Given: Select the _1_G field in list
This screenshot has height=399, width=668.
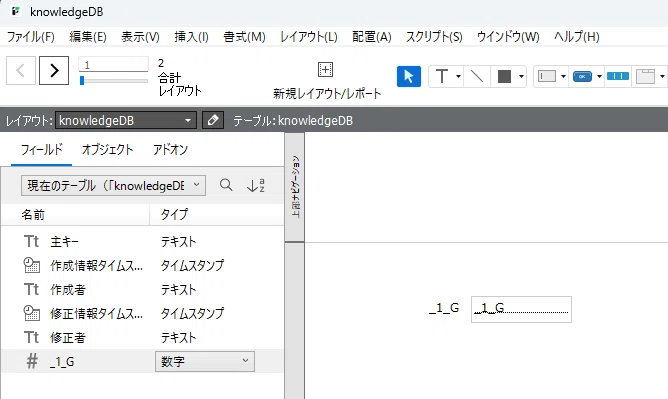Looking at the screenshot, I should point(142,362).
